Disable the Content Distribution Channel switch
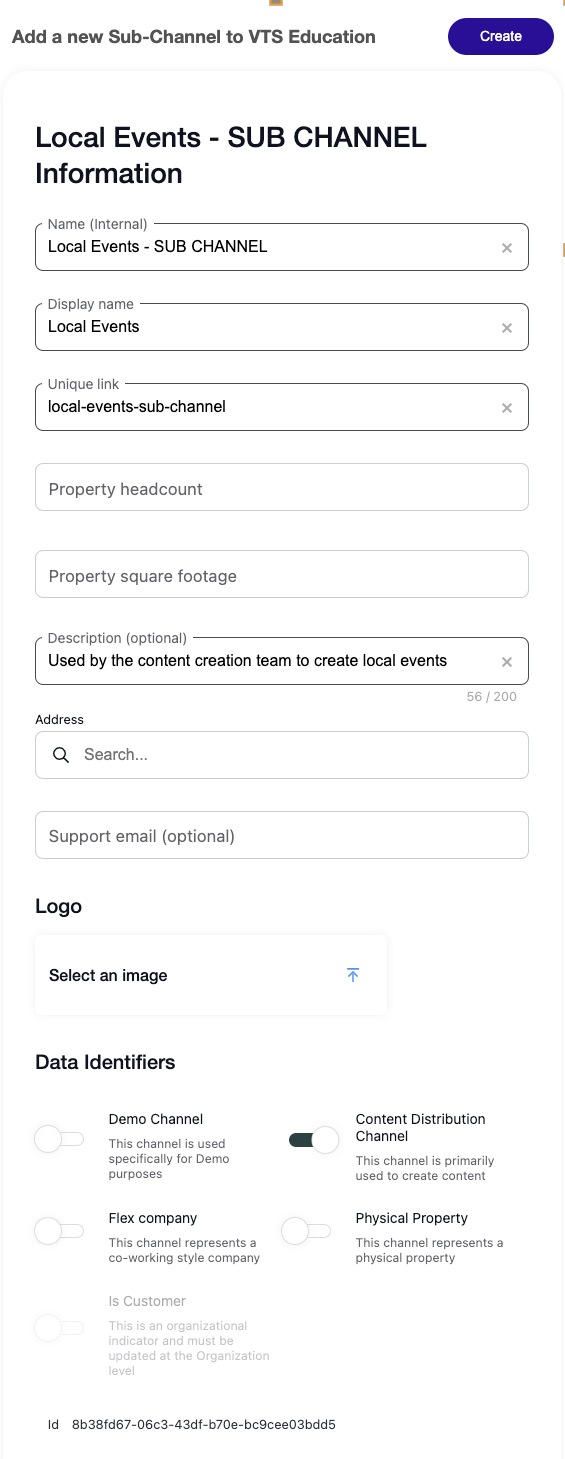The image size is (565, 1459). click(x=314, y=1139)
